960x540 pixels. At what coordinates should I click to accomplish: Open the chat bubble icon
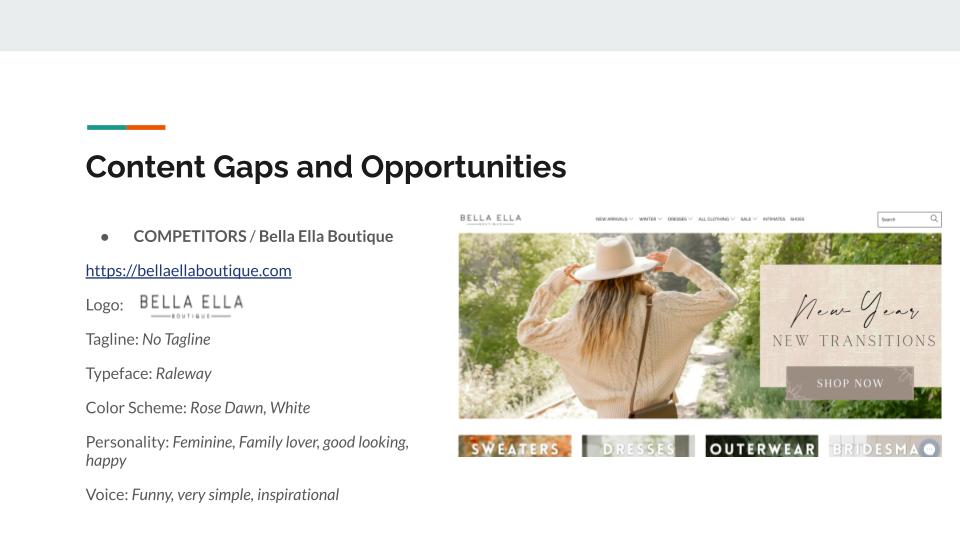click(929, 449)
